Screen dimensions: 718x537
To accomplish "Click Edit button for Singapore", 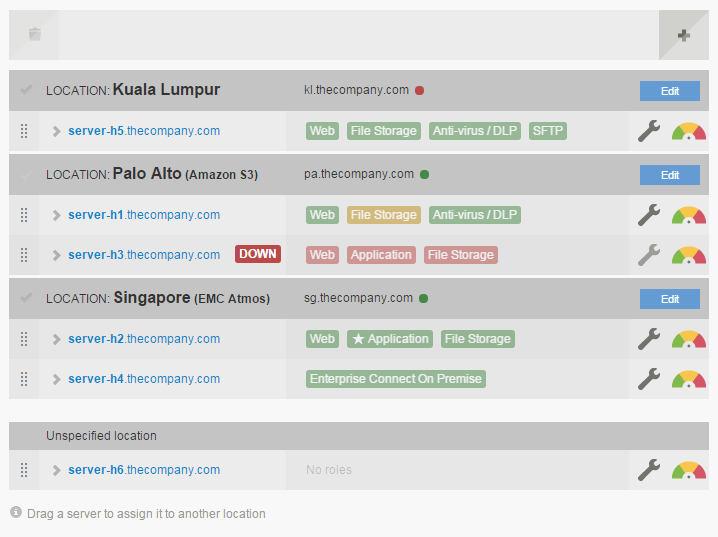I will [669, 299].
